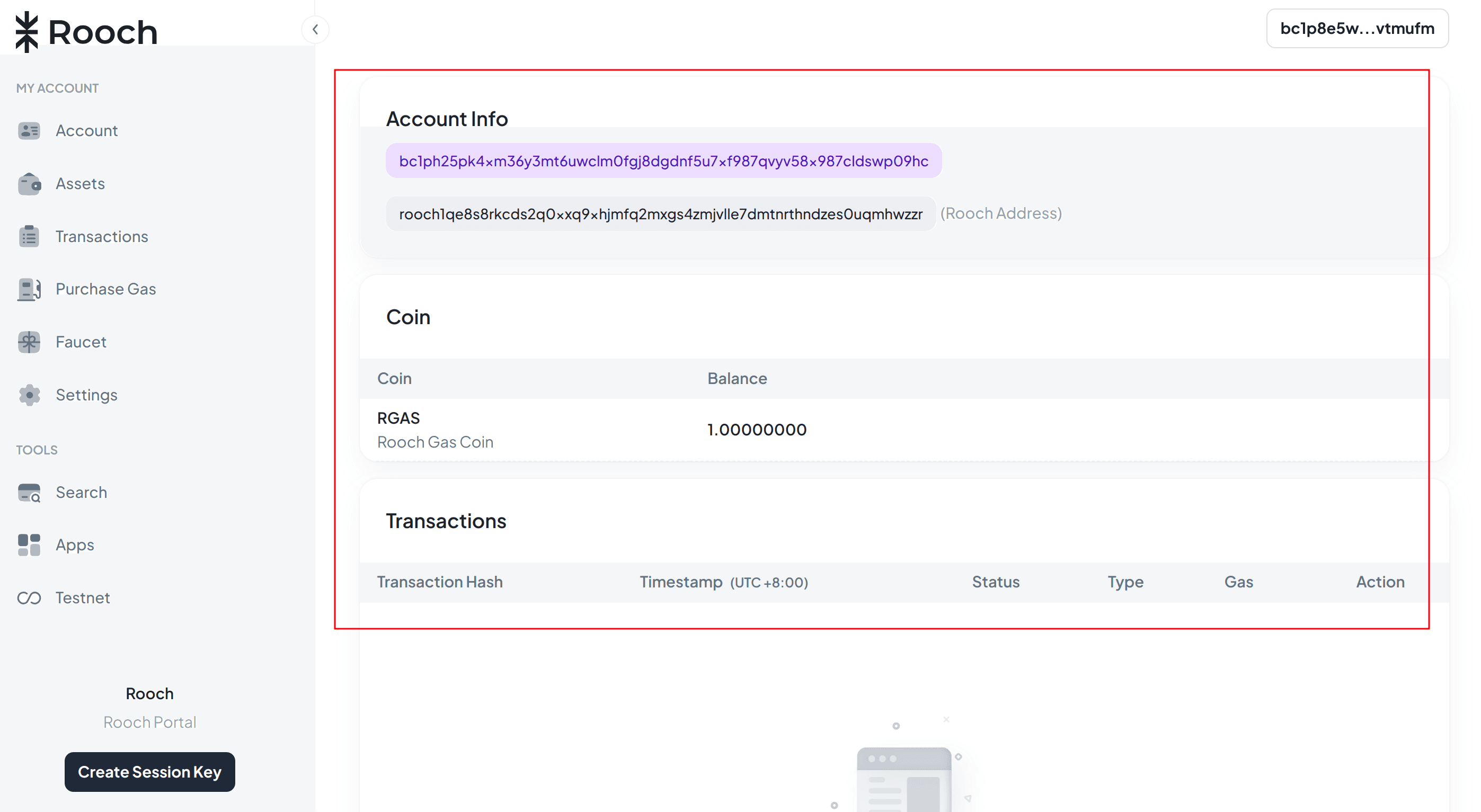
Task: Click the Search tool icon
Action: pyautogui.click(x=29, y=493)
